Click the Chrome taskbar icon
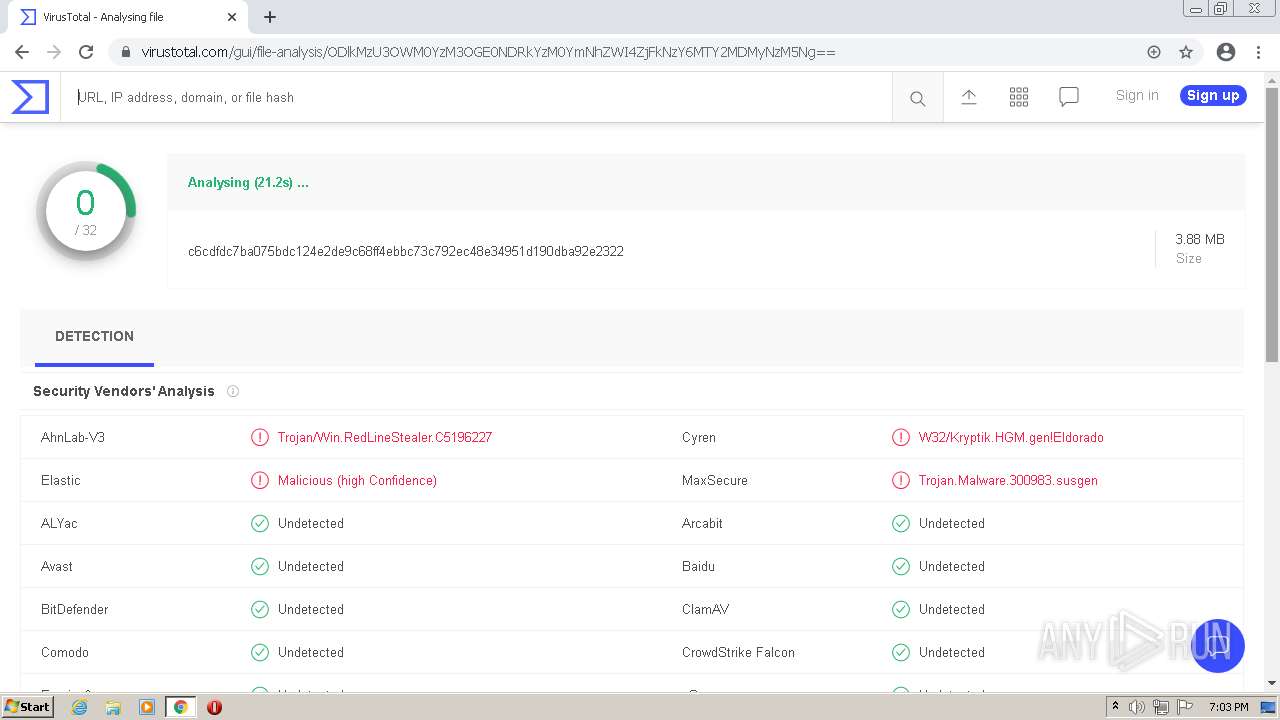The width and height of the screenshot is (1280, 720). coord(180,707)
